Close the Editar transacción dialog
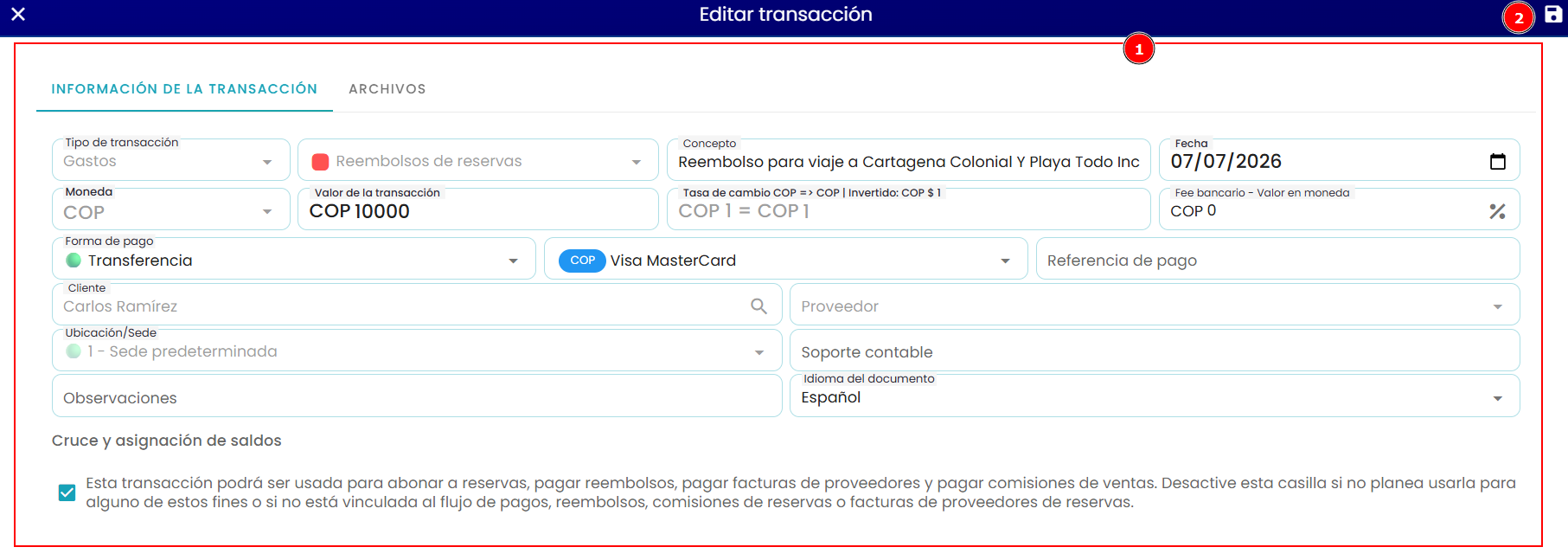This screenshot has height=560, width=1568. [x=18, y=14]
